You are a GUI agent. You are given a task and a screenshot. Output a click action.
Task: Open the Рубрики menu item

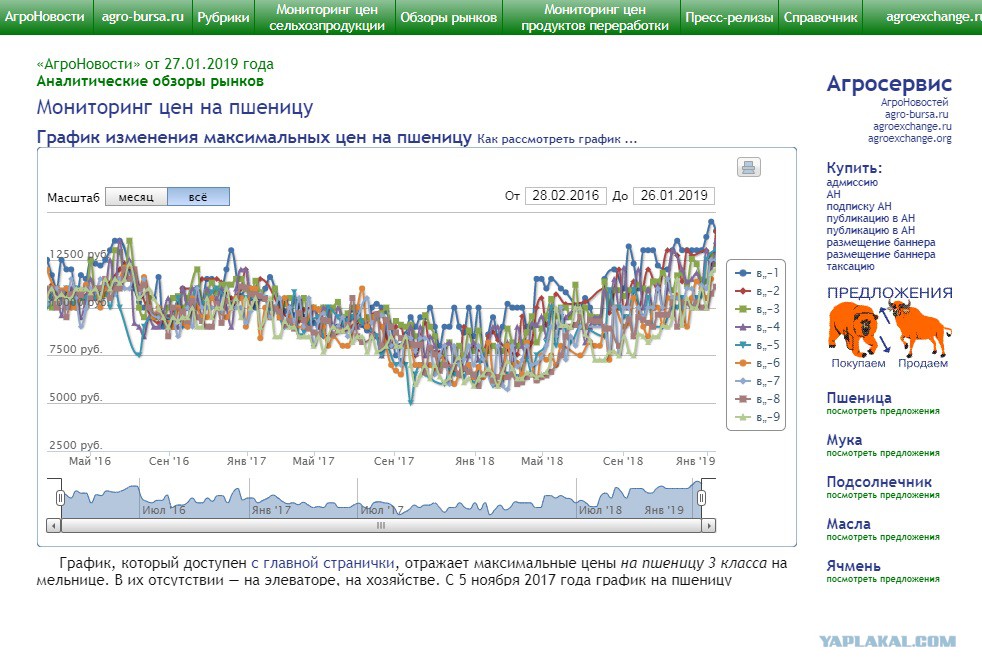tap(223, 18)
